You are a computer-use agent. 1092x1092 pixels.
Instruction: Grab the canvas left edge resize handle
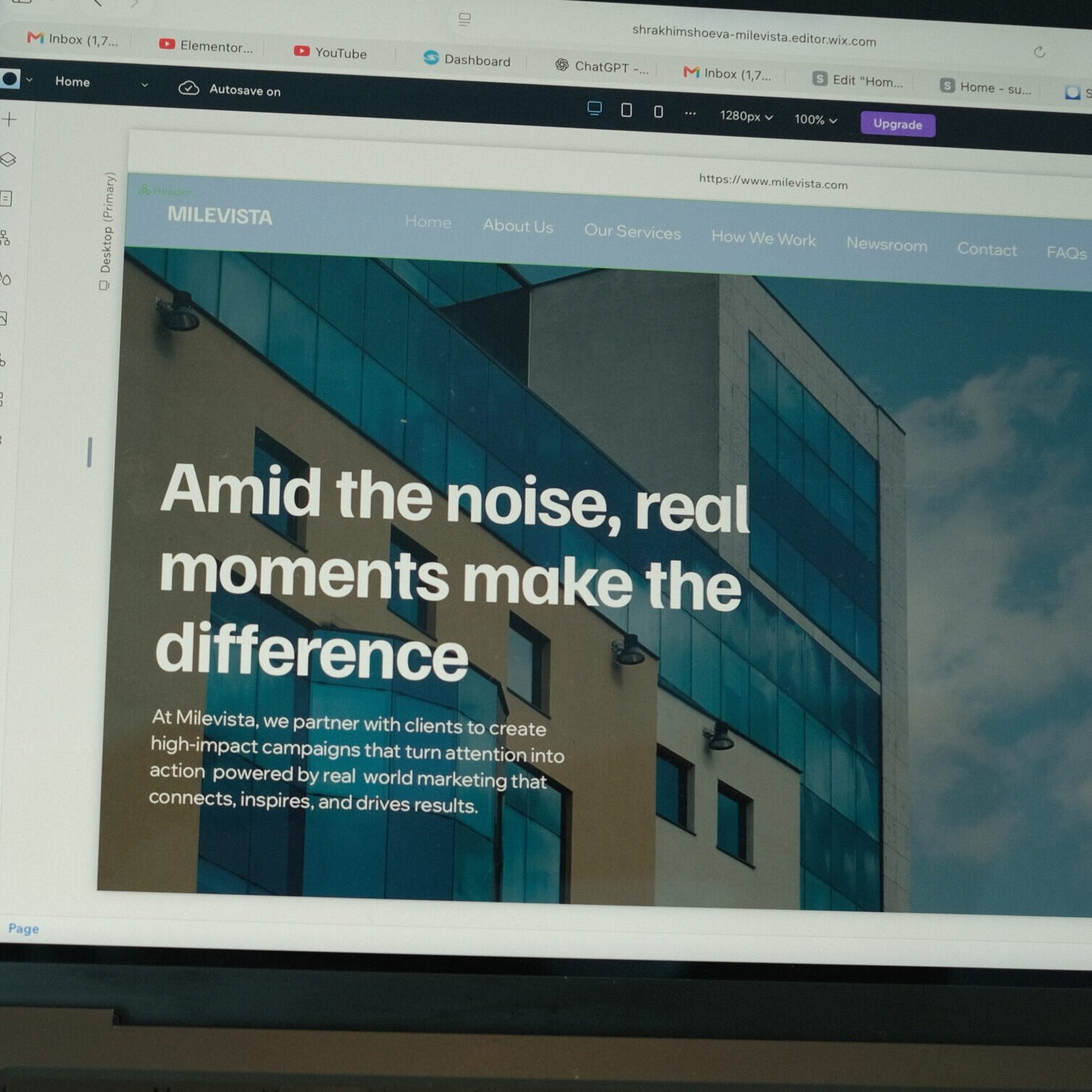[89, 452]
